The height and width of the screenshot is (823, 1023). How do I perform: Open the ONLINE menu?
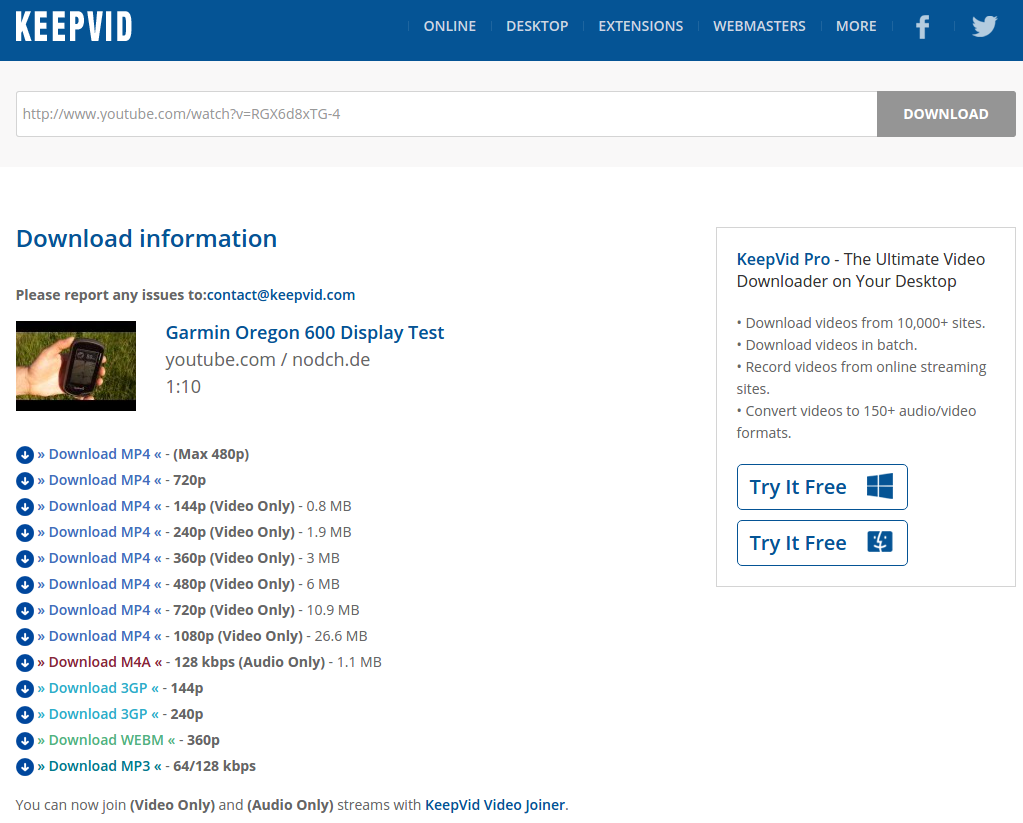(x=450, y=26)
